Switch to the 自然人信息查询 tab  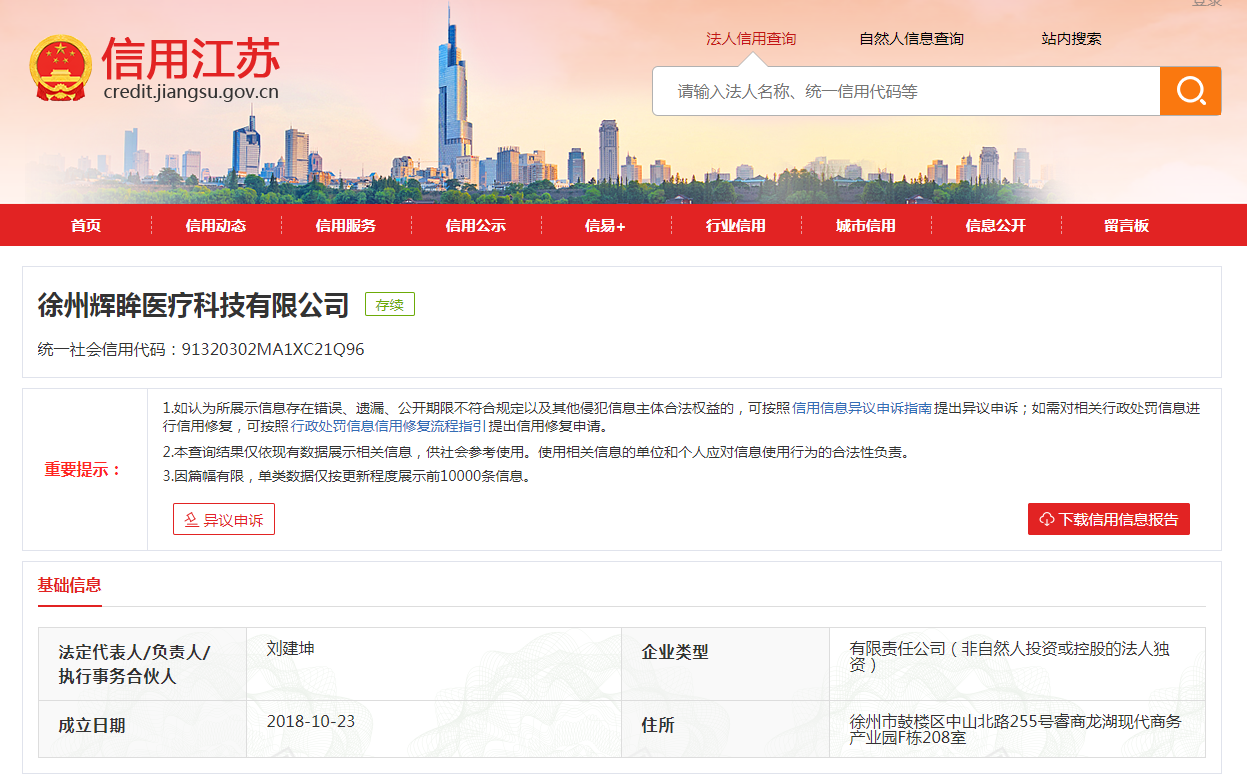911,39
